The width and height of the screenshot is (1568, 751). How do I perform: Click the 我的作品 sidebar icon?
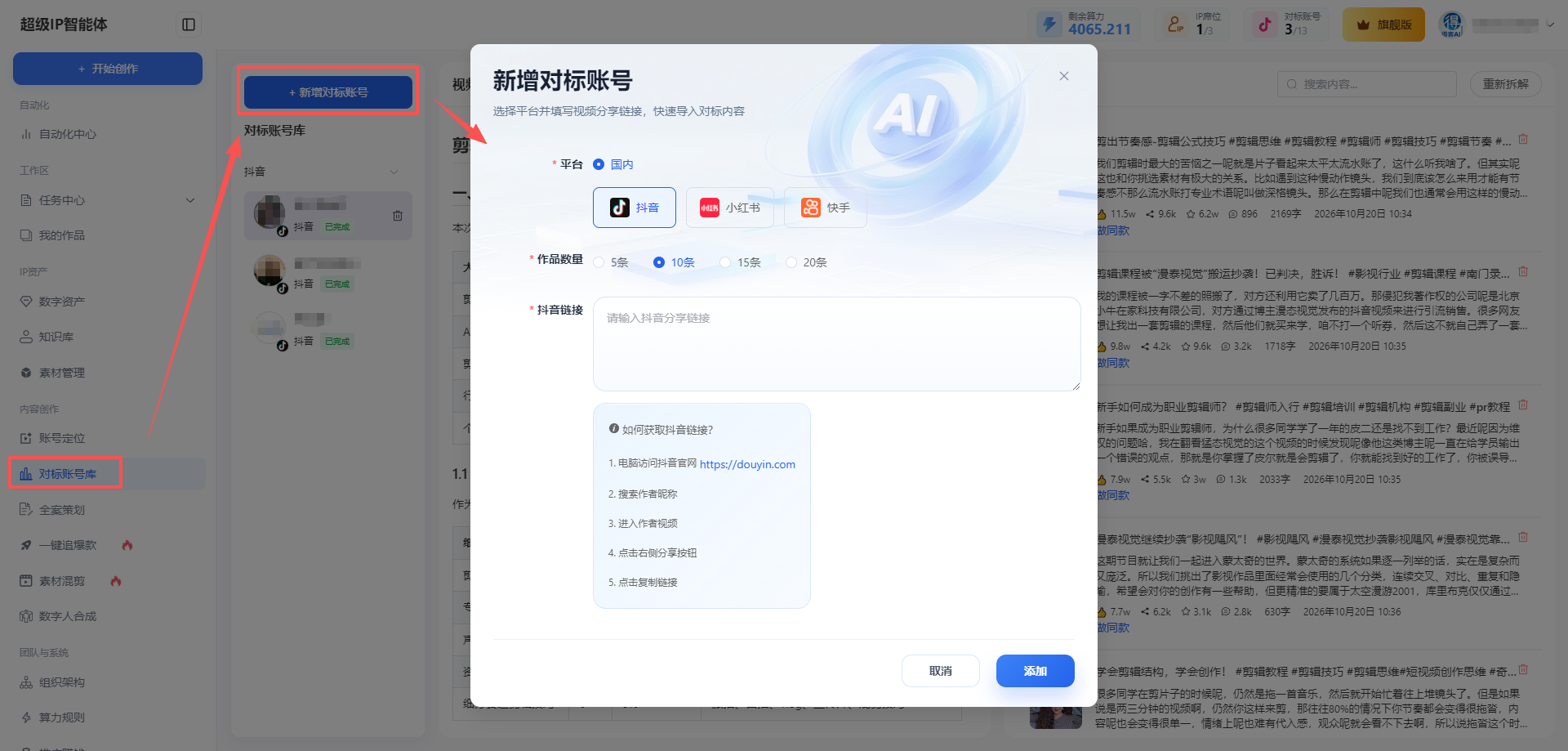(26, 235)
